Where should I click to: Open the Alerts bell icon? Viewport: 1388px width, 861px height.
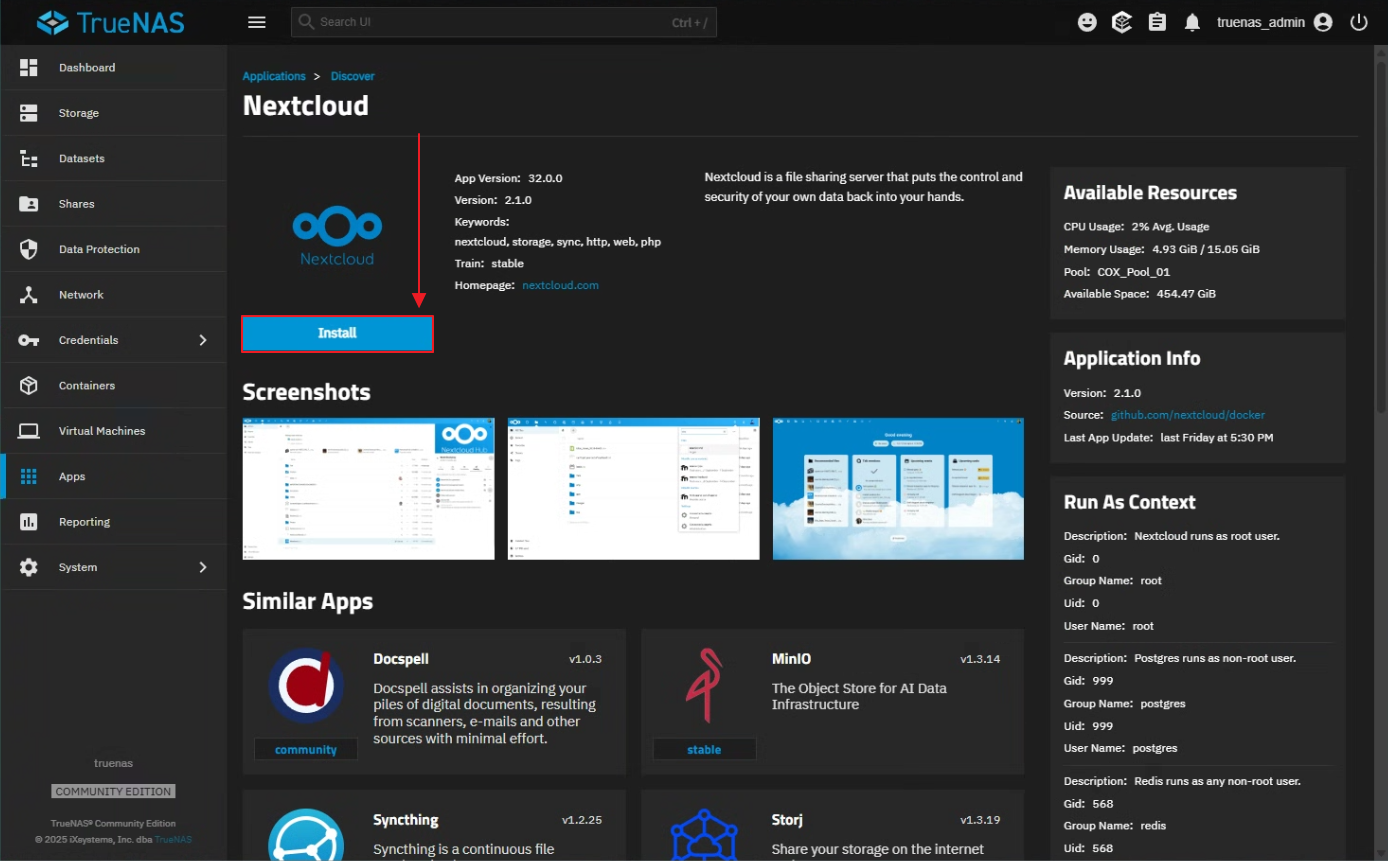coord(1192,22)
